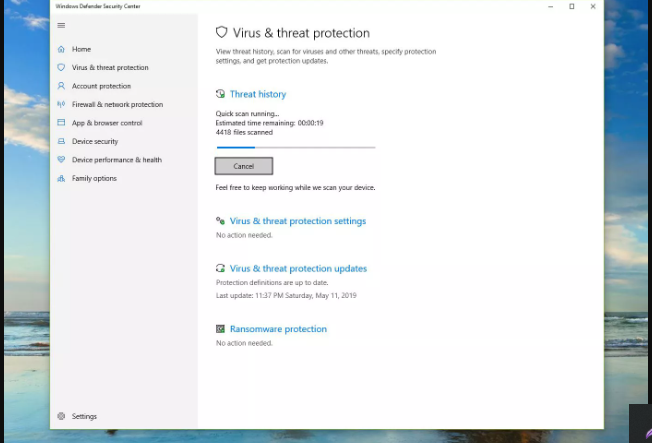Open Firewall & network protection
Image resolution: width=652 pixels, height=443 pixels.
click(x=117, y=104)
